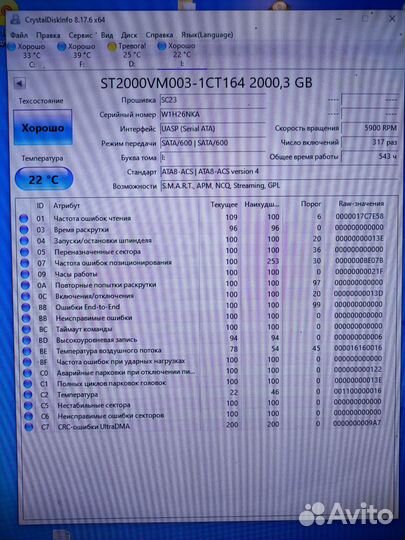Image resolution: width=405 pixels, height=540 pixels.
Task: Click the 5900 RPM rotation speed field
Action: 370,128
